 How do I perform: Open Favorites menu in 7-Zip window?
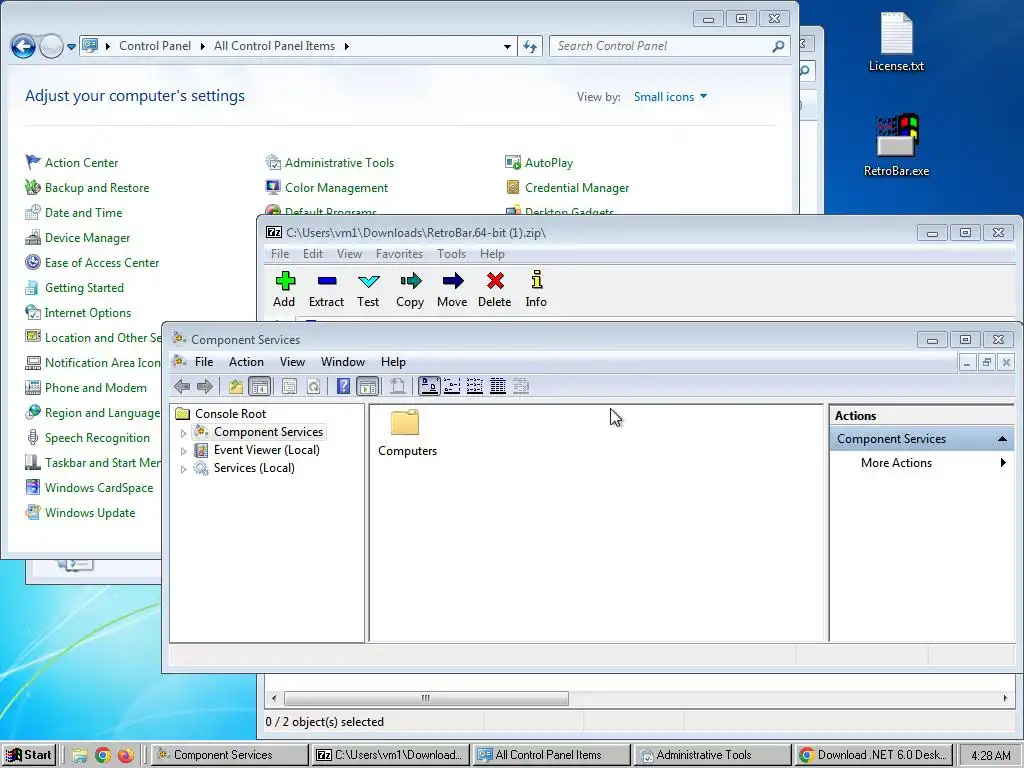399,254
